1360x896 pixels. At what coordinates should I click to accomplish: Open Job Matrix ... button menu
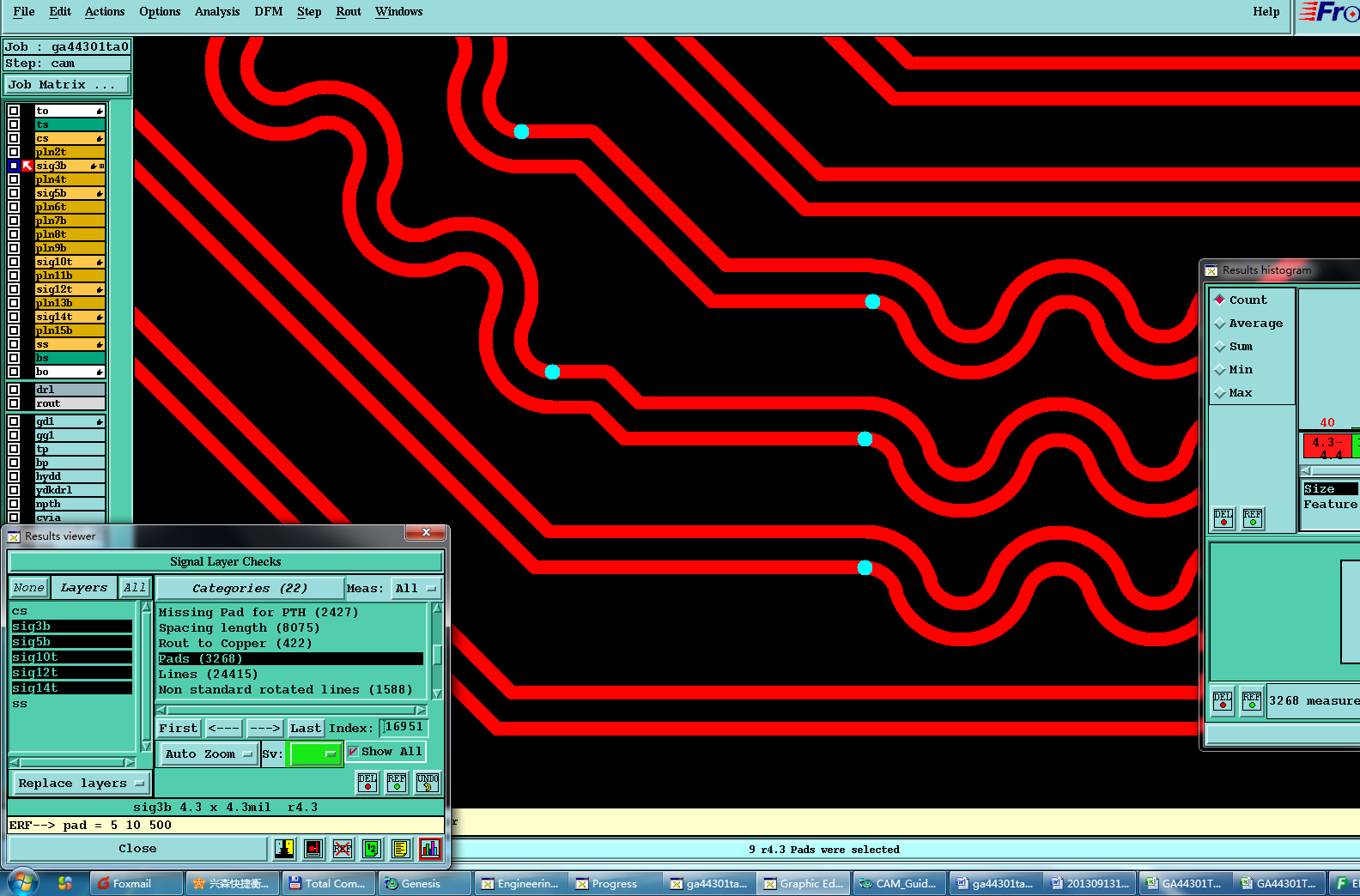coord(67,84)
